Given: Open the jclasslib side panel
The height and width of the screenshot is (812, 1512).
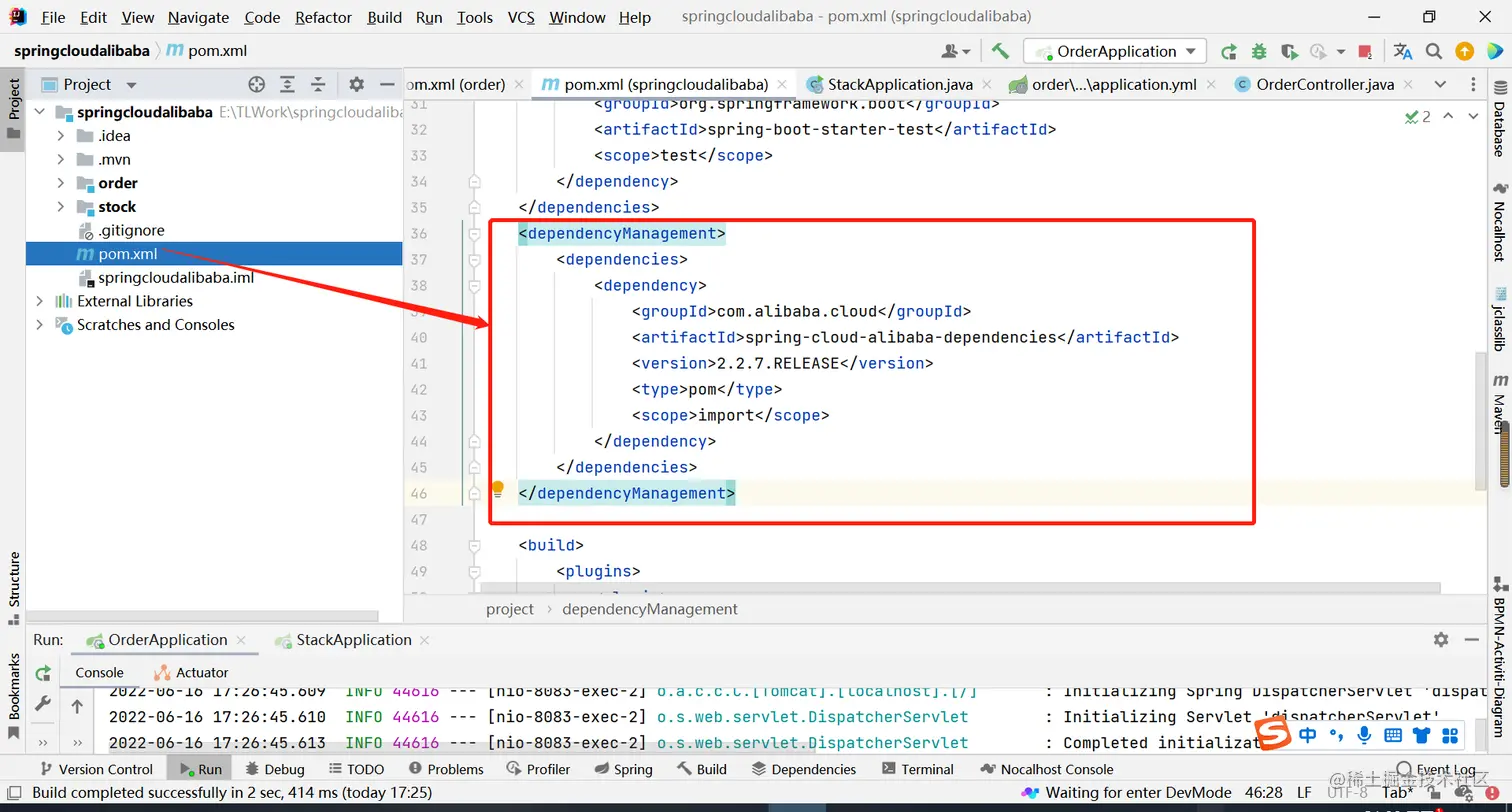Looking at the screenshot, I should (1499, 320).
